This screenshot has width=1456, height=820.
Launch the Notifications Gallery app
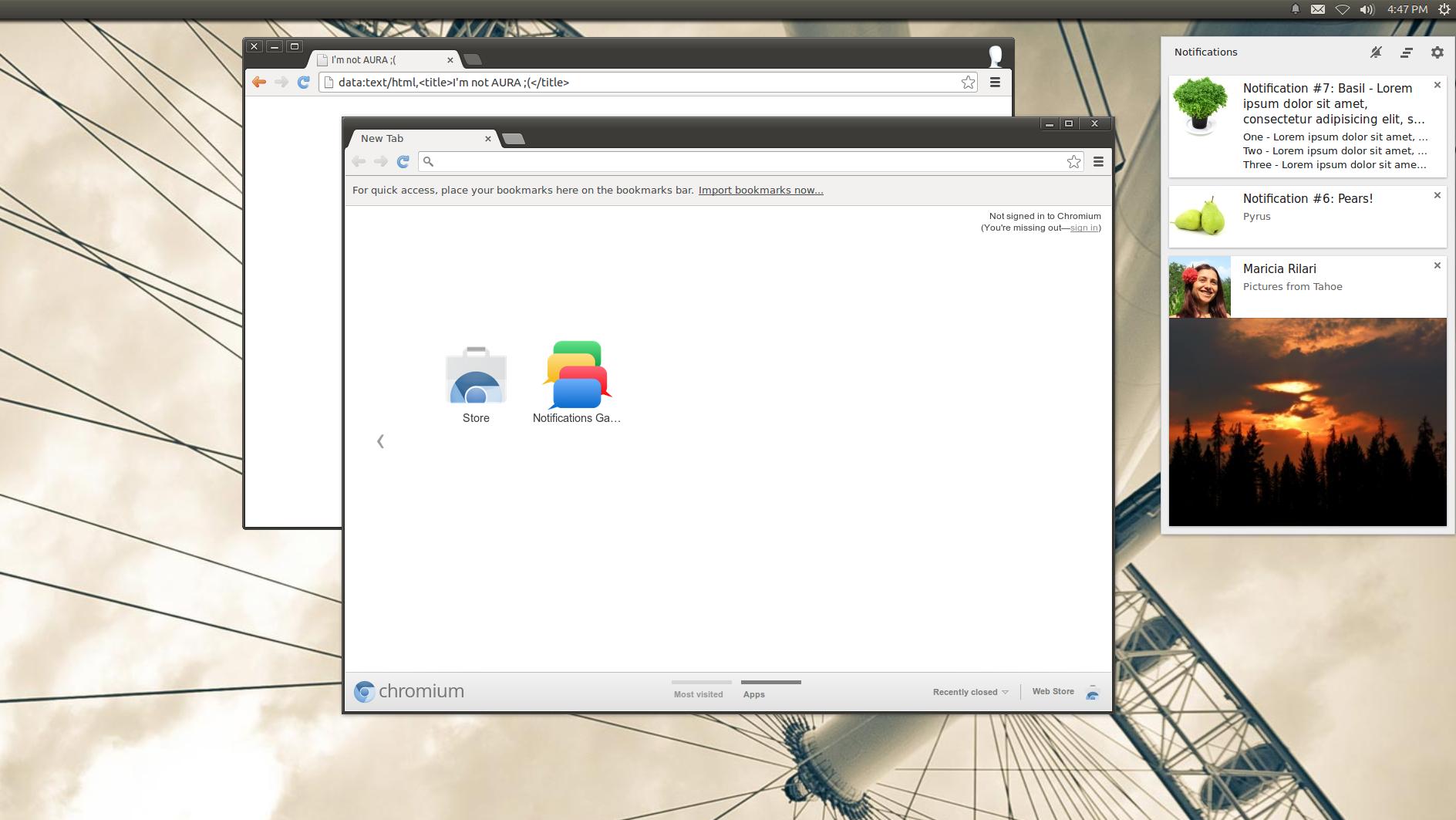pyautogui.click(x=577, y=376)
